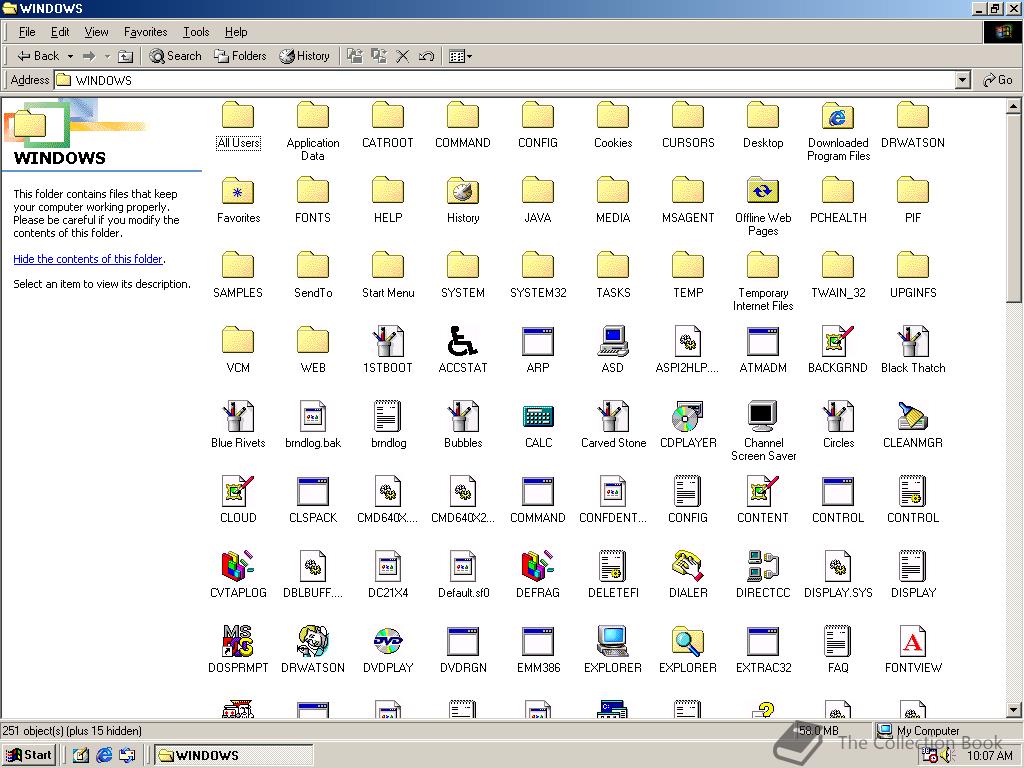
Task: Select the DRWATSON doctor program icon
Action: point(313,641)
